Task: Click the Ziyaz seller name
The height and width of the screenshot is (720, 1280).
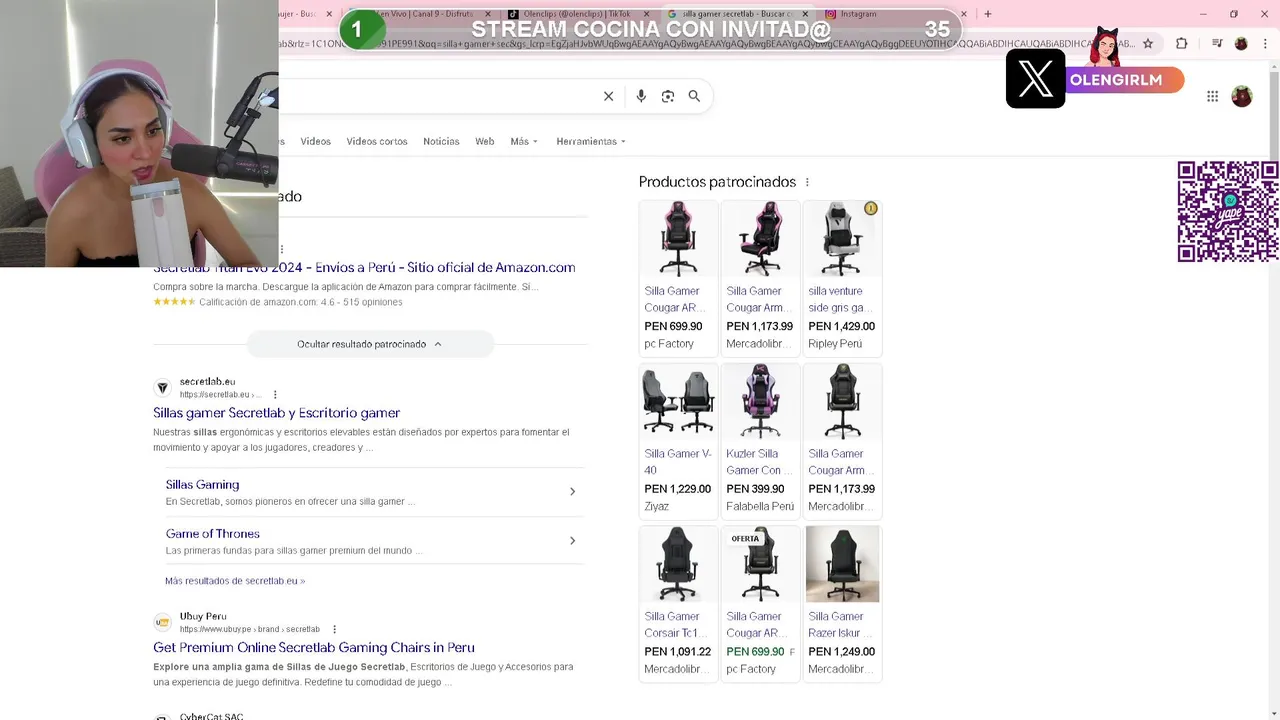Action: (x=657, y=507)
